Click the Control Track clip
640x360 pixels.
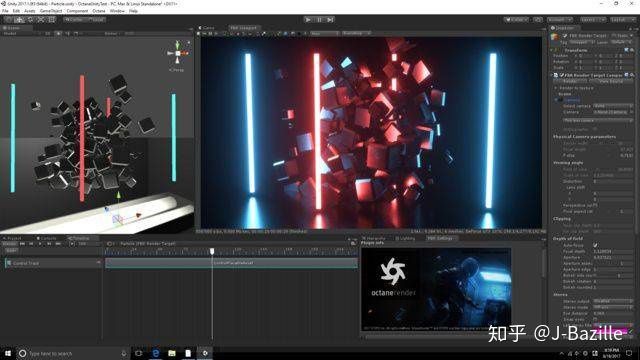click(231, 263)
